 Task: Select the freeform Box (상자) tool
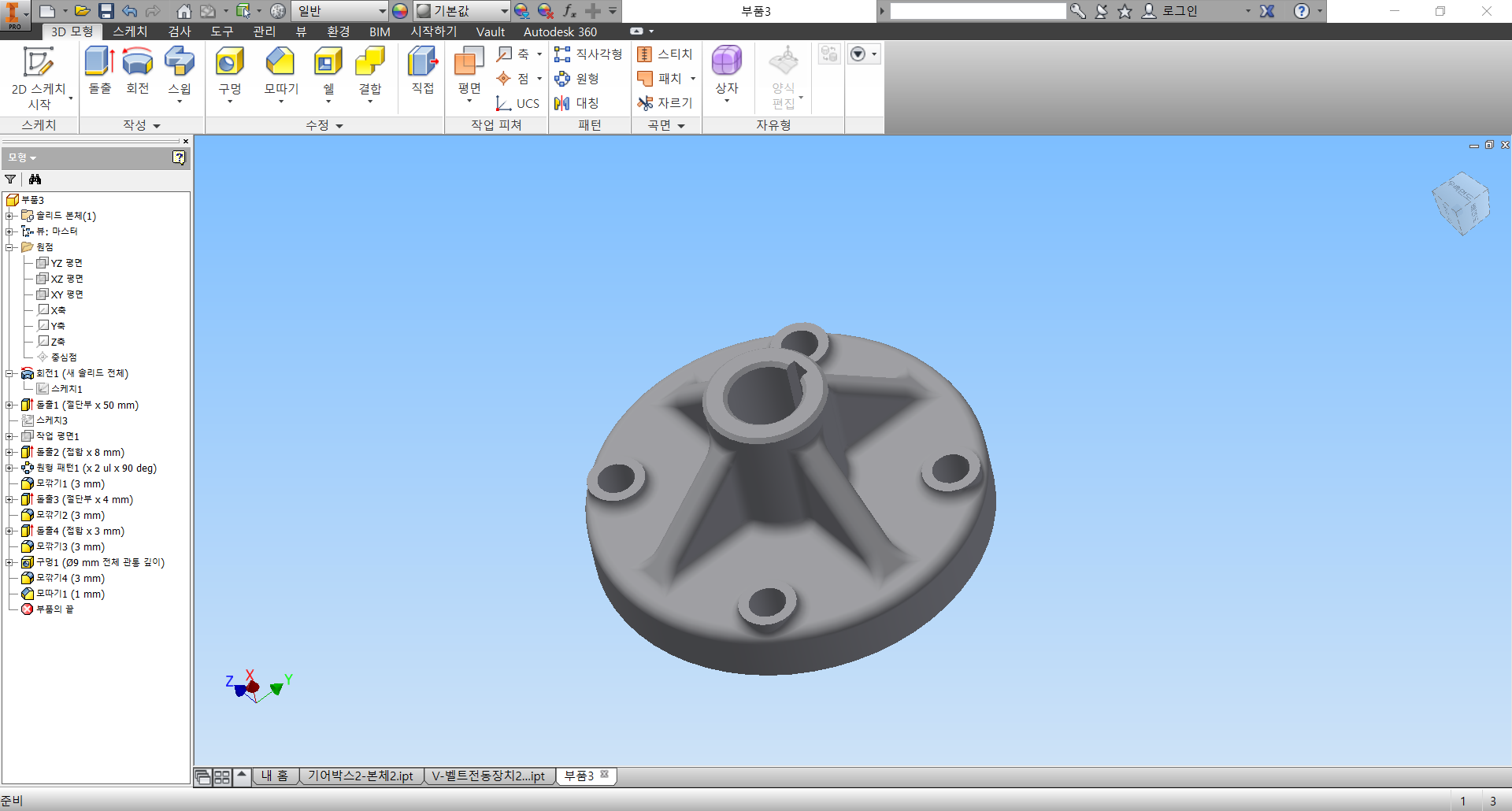[x=726, y=74]
